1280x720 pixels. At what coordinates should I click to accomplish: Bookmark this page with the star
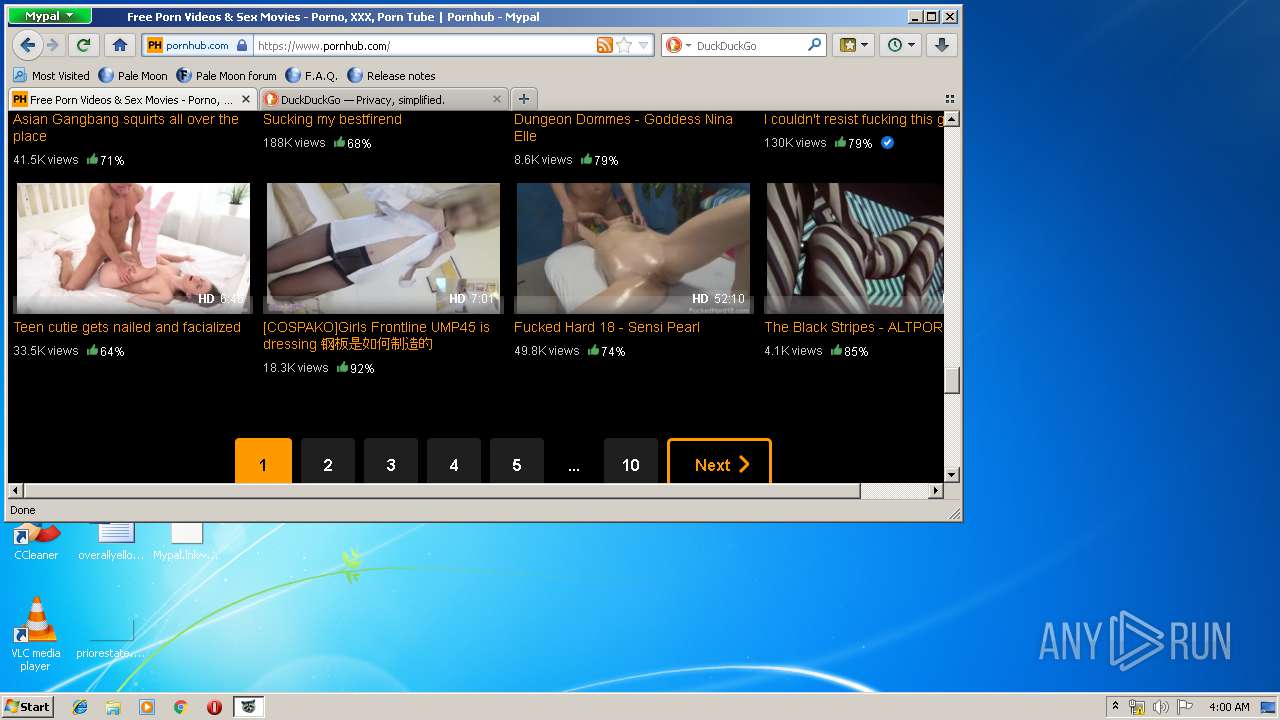(624, 45)
